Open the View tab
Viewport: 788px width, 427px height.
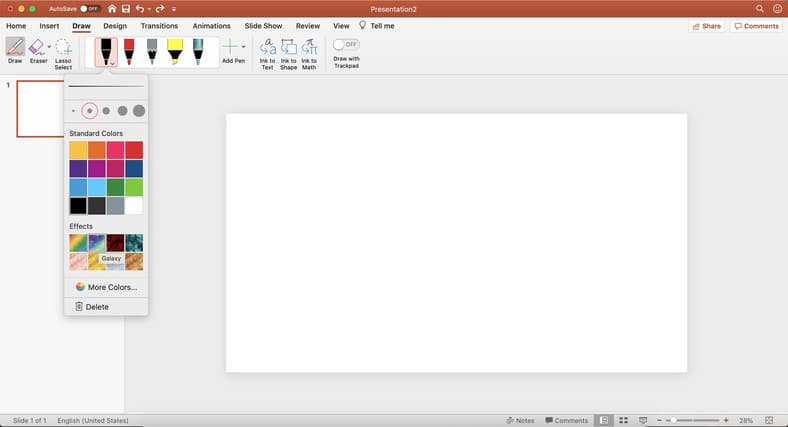tap(341, 26)
